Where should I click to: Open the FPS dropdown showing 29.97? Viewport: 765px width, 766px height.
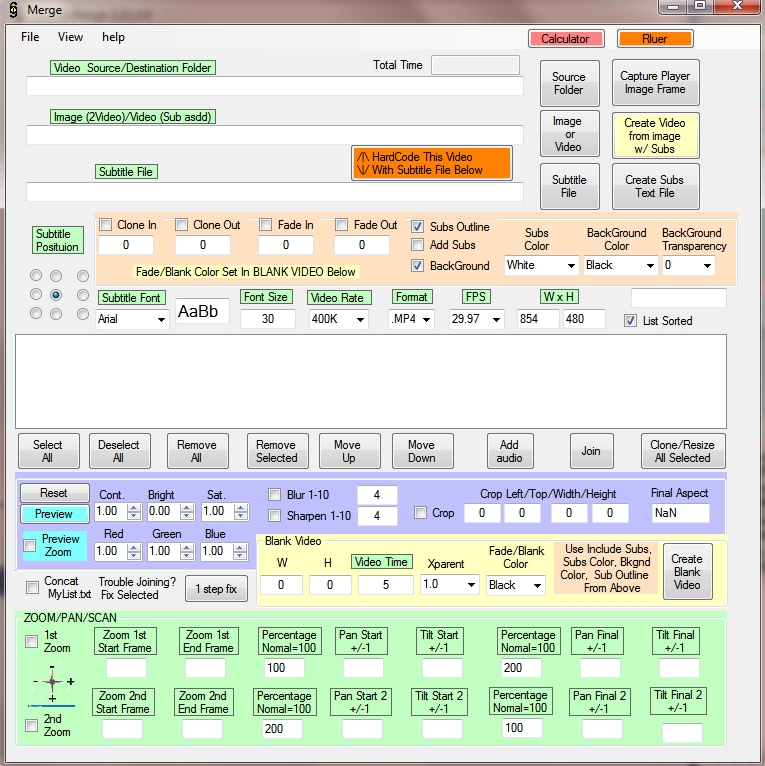(x=476, y=319)
